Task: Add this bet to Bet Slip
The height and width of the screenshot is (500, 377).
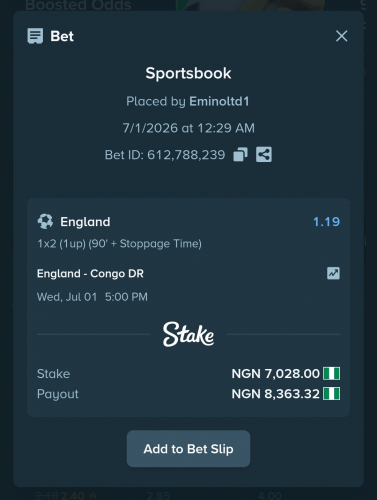Action: click(188, 449)
